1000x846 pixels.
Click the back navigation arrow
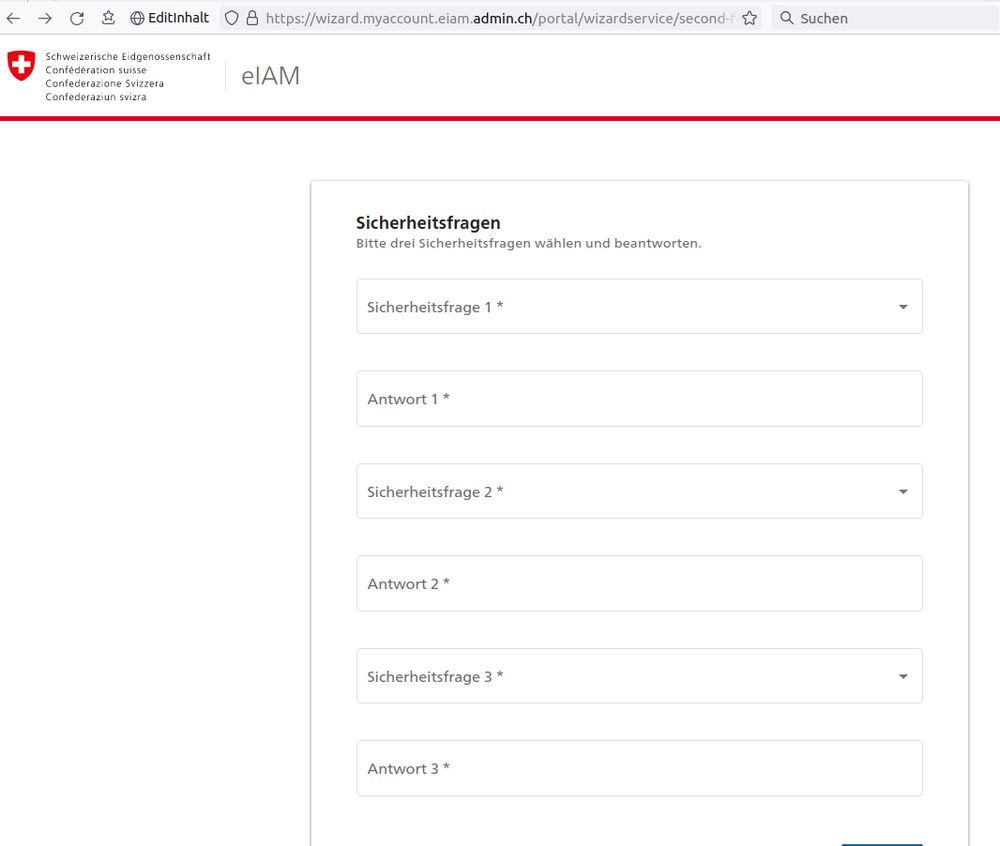pos(14,17)
